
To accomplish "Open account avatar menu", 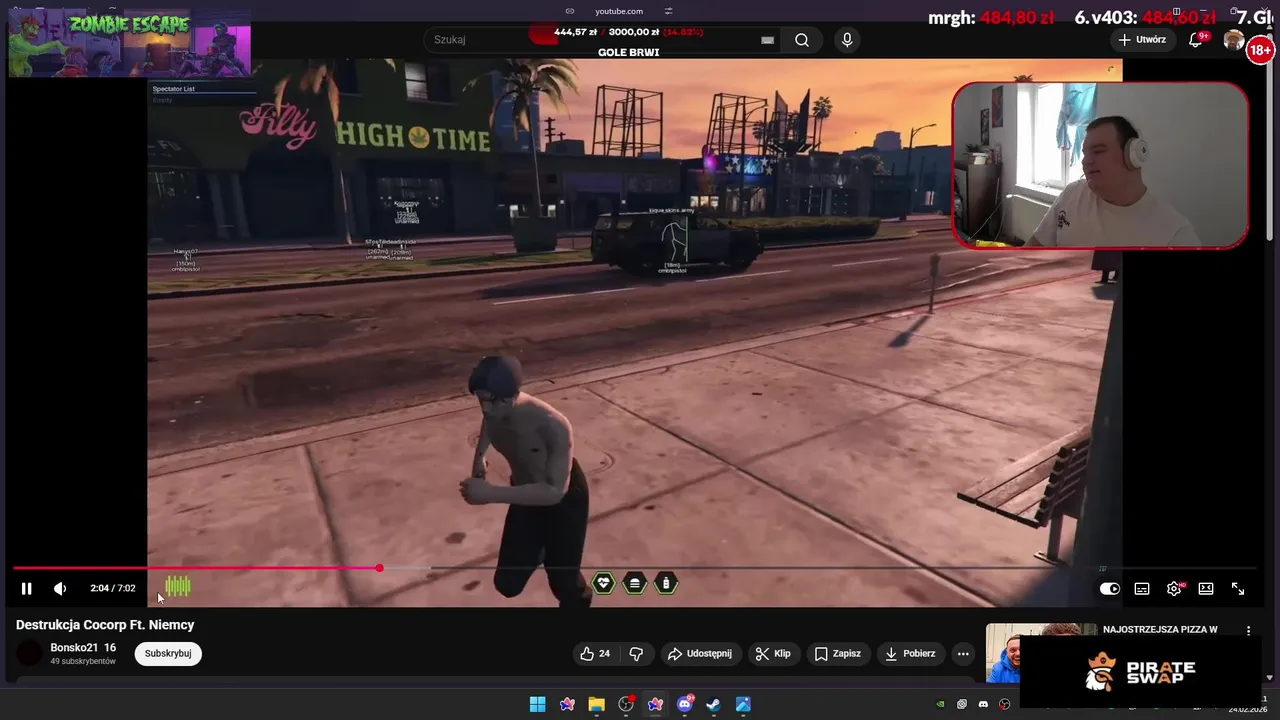I will coord(1234,41).
